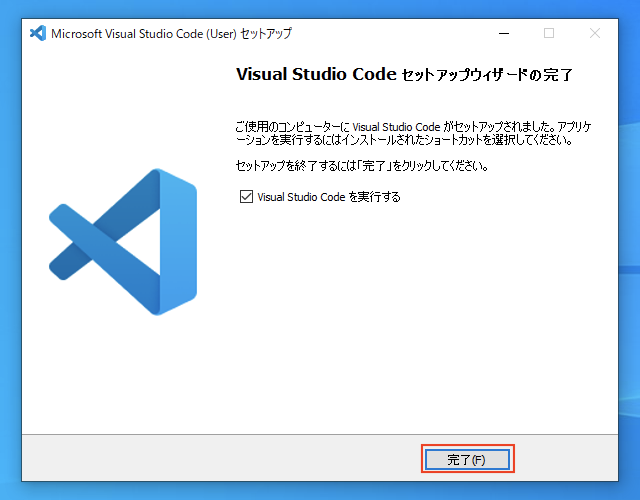The width and height of the screenshot is (640, 500).
Task: Click the text 'セットアップを終了するには「完了」をクリックしてください。'
Action: click(x=362, y=166)
